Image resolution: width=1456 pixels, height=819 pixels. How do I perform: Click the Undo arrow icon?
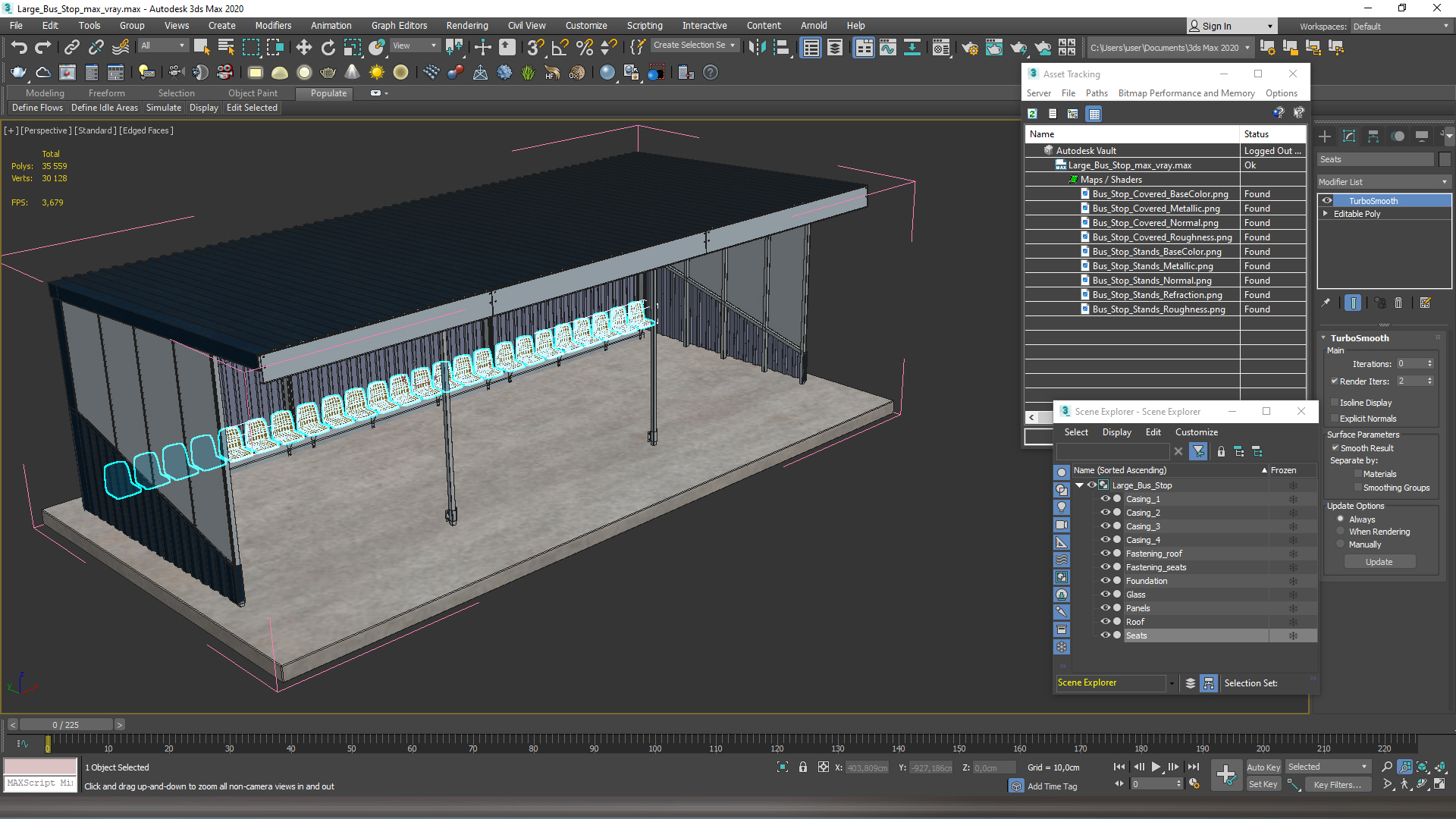pos(19,47)
